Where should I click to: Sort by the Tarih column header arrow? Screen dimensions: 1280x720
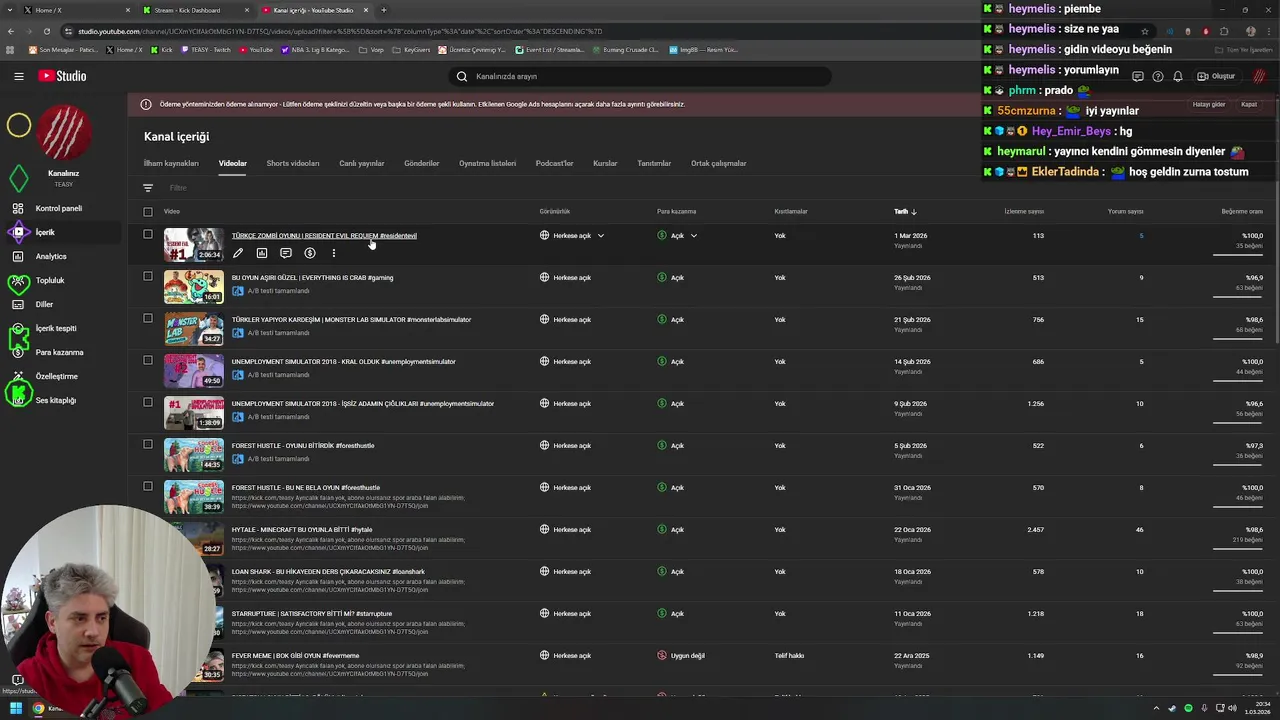(x=913, y=212)
